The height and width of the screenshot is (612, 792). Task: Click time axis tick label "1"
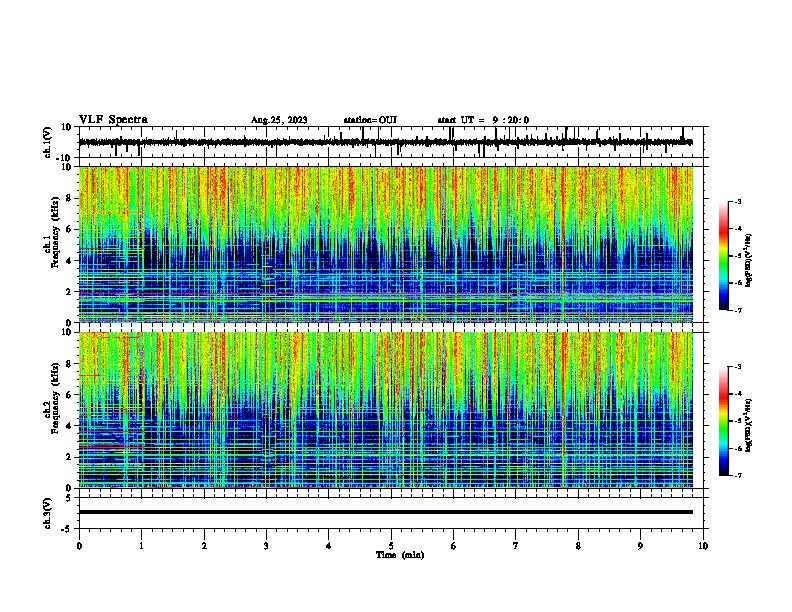[x=141, y=546]
